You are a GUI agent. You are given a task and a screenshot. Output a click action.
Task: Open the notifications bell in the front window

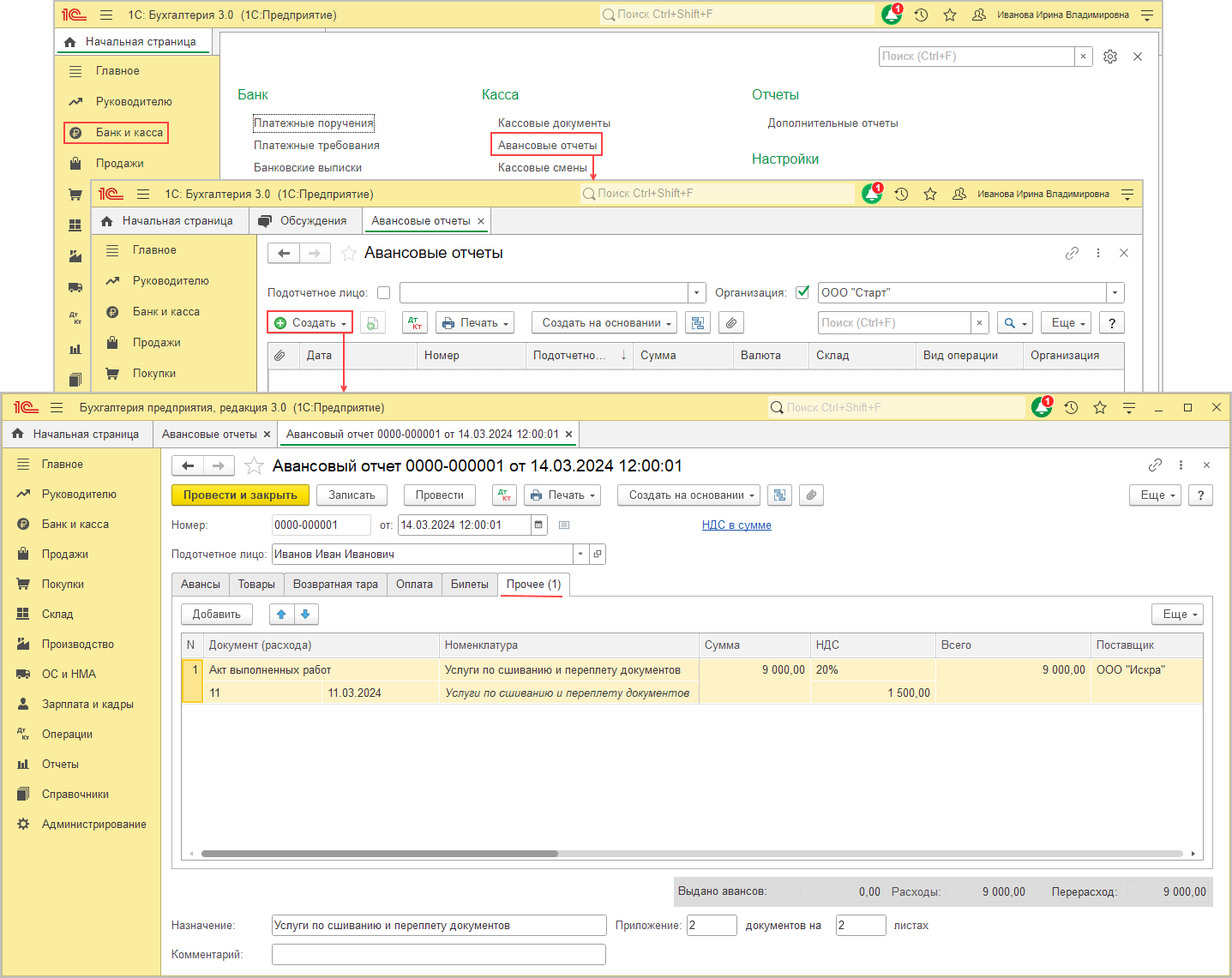coord(1042,407)
